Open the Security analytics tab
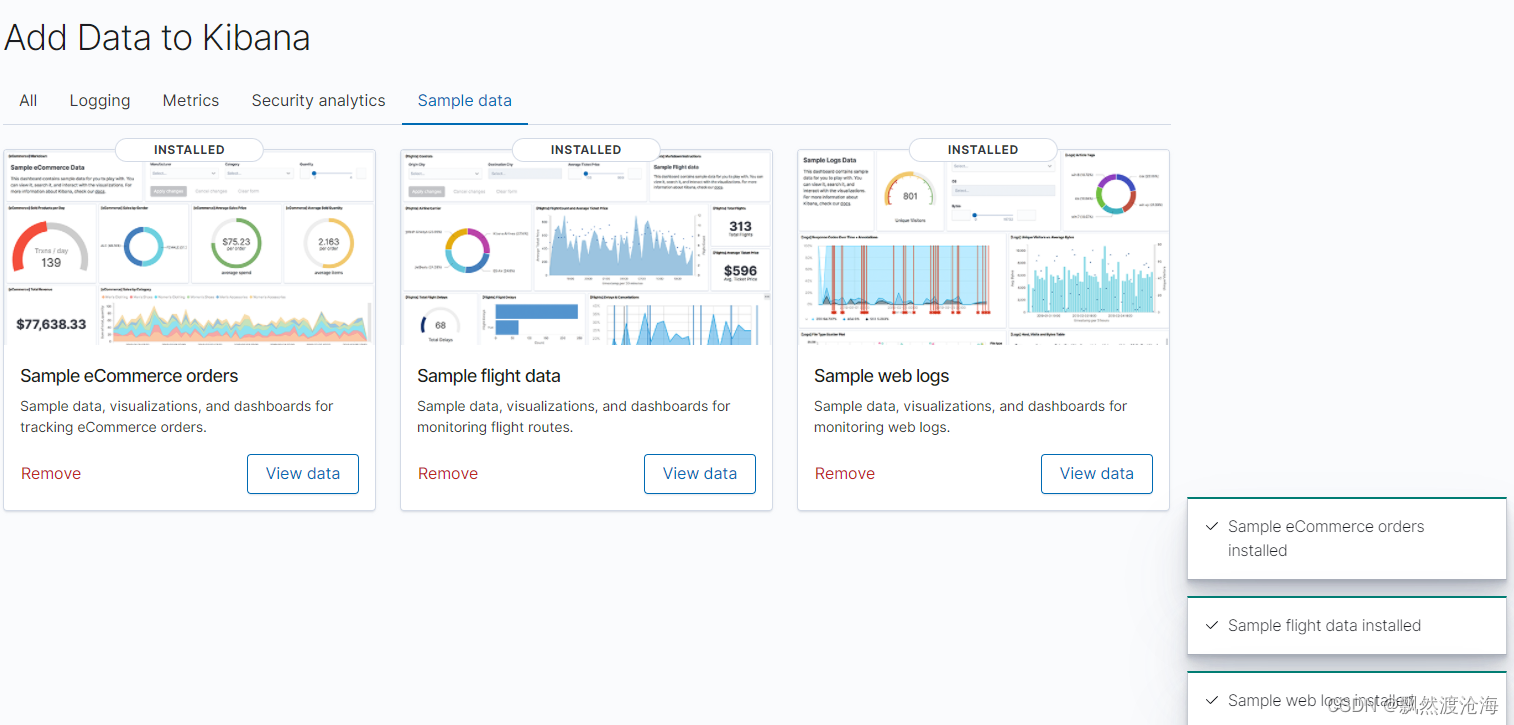 coord(318,101)
